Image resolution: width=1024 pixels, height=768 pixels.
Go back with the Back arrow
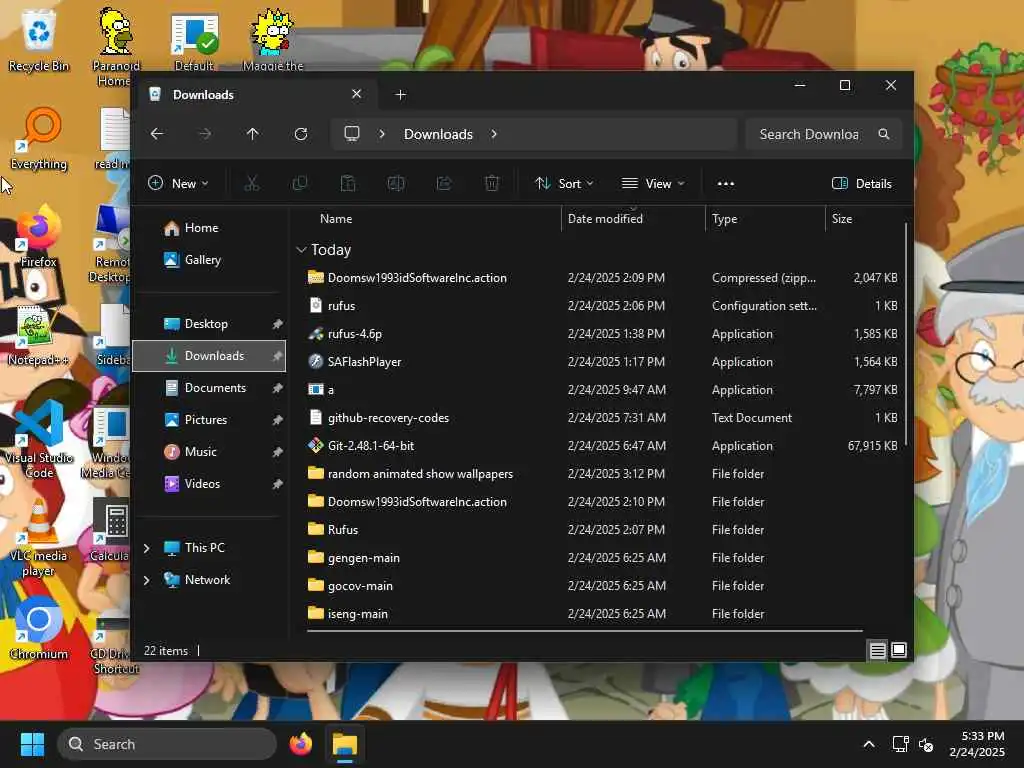tap(157, 134)
